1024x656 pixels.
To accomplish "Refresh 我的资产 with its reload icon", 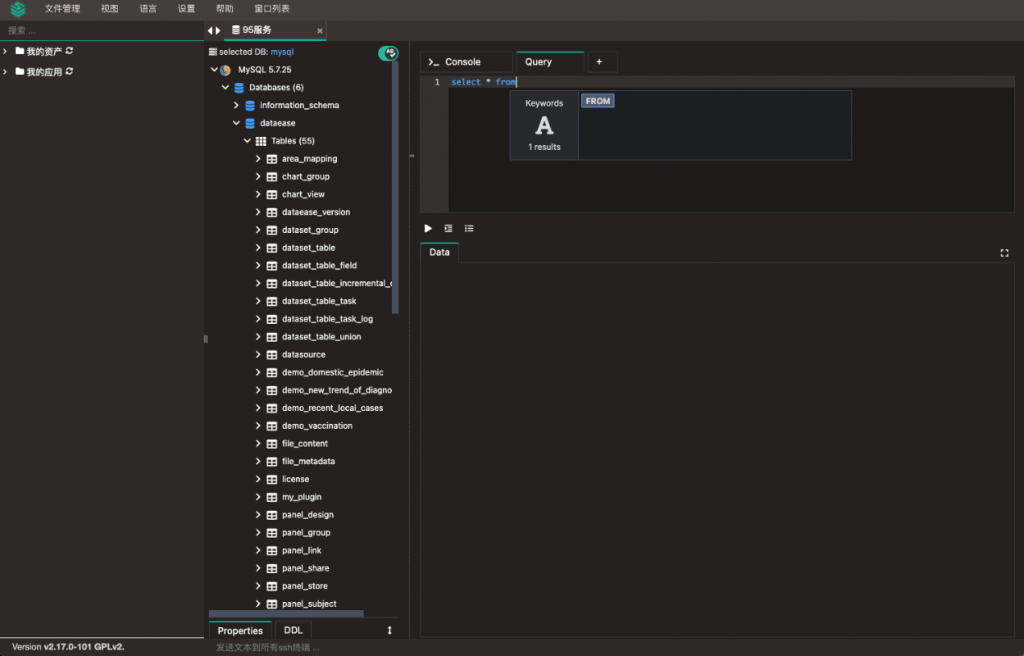I will (x=69, y=51).
